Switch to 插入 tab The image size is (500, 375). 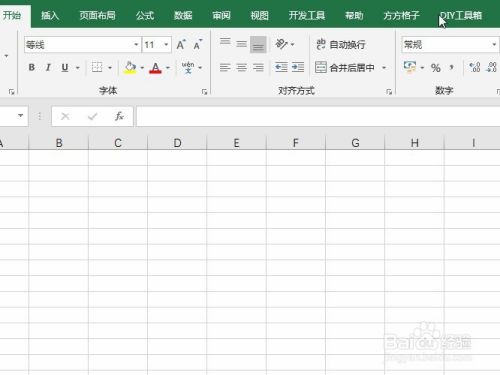(x=50, y=15)
